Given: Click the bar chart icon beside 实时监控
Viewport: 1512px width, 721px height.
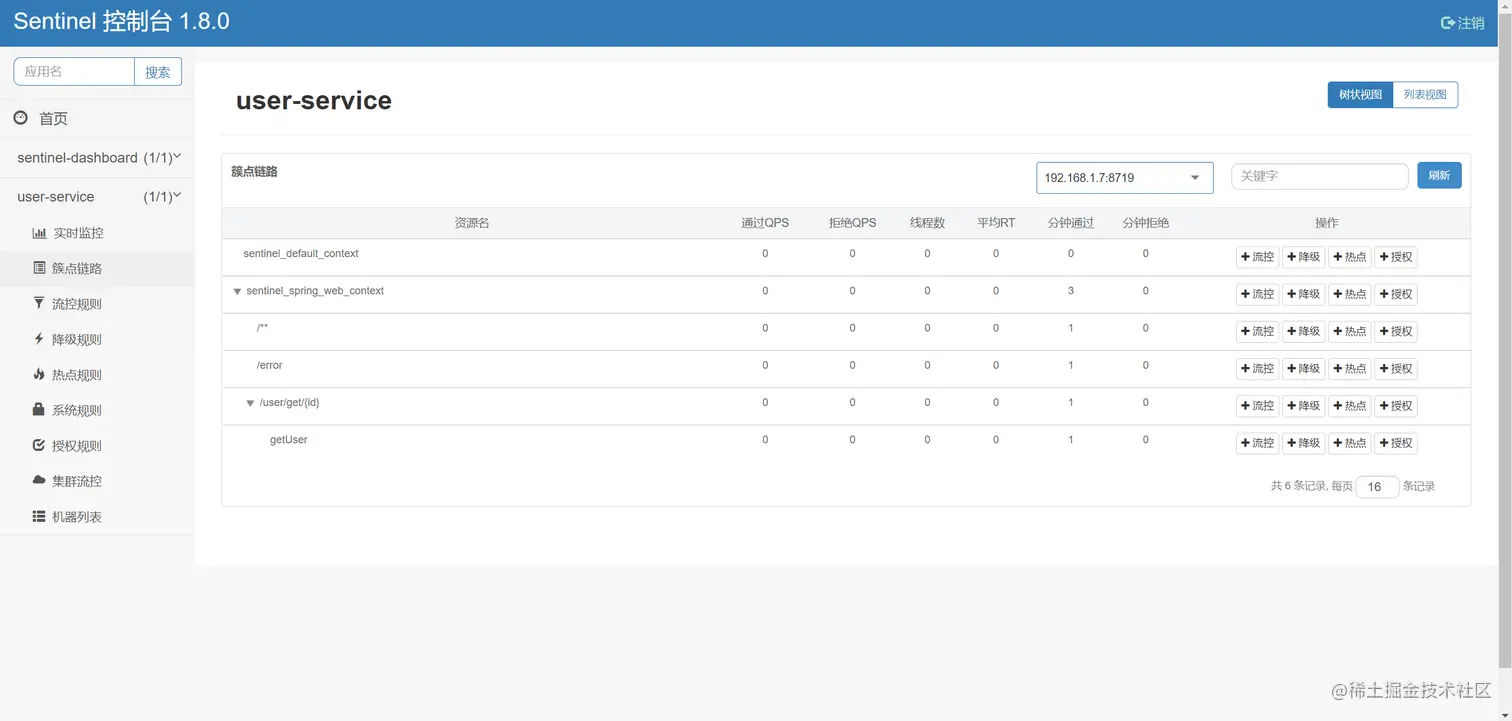Looking at the screenshot, I should pyautogui.click(x=39, y=233).
